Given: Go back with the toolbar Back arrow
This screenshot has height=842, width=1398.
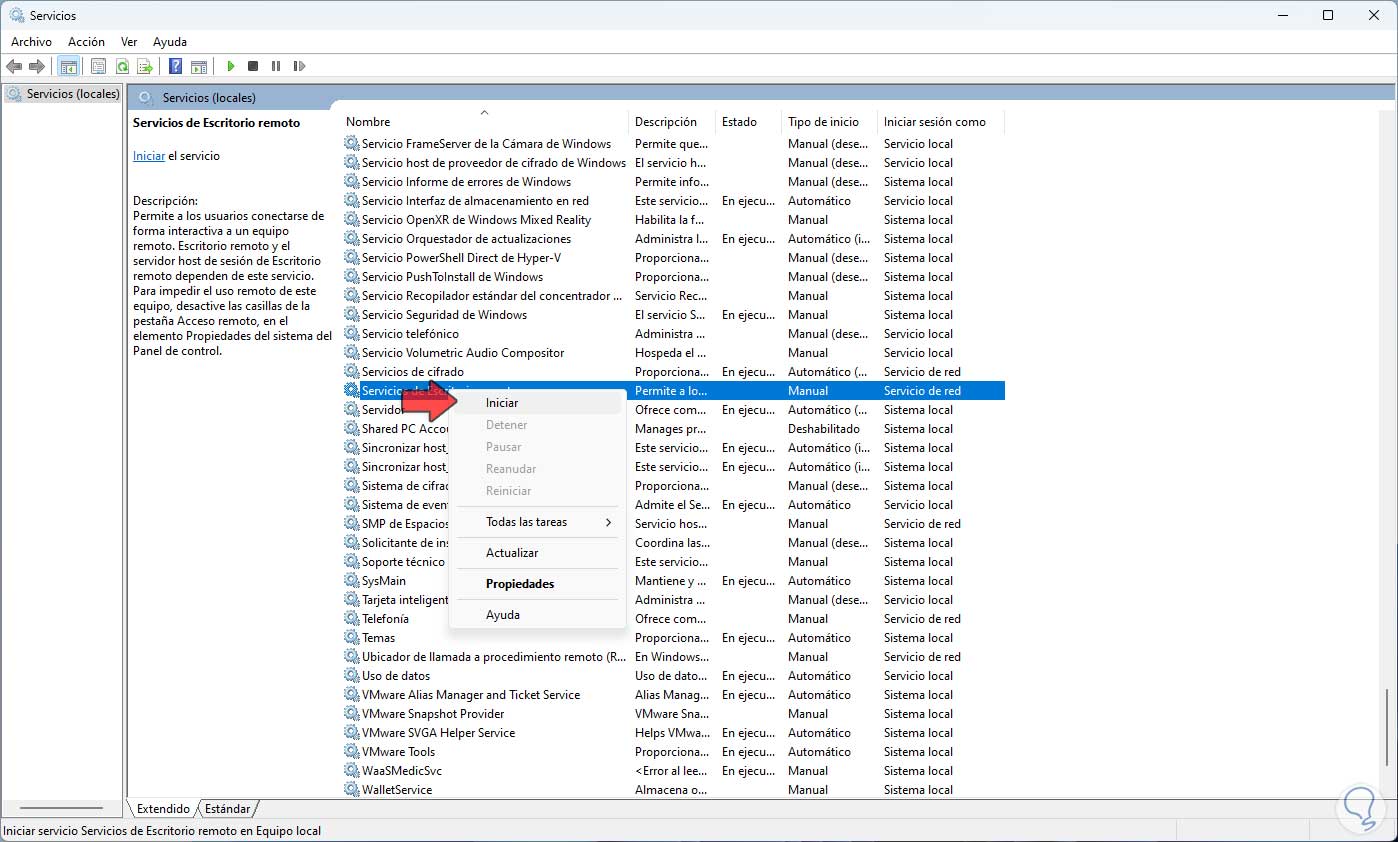Looking at the screenshot, I should [14, 66].
